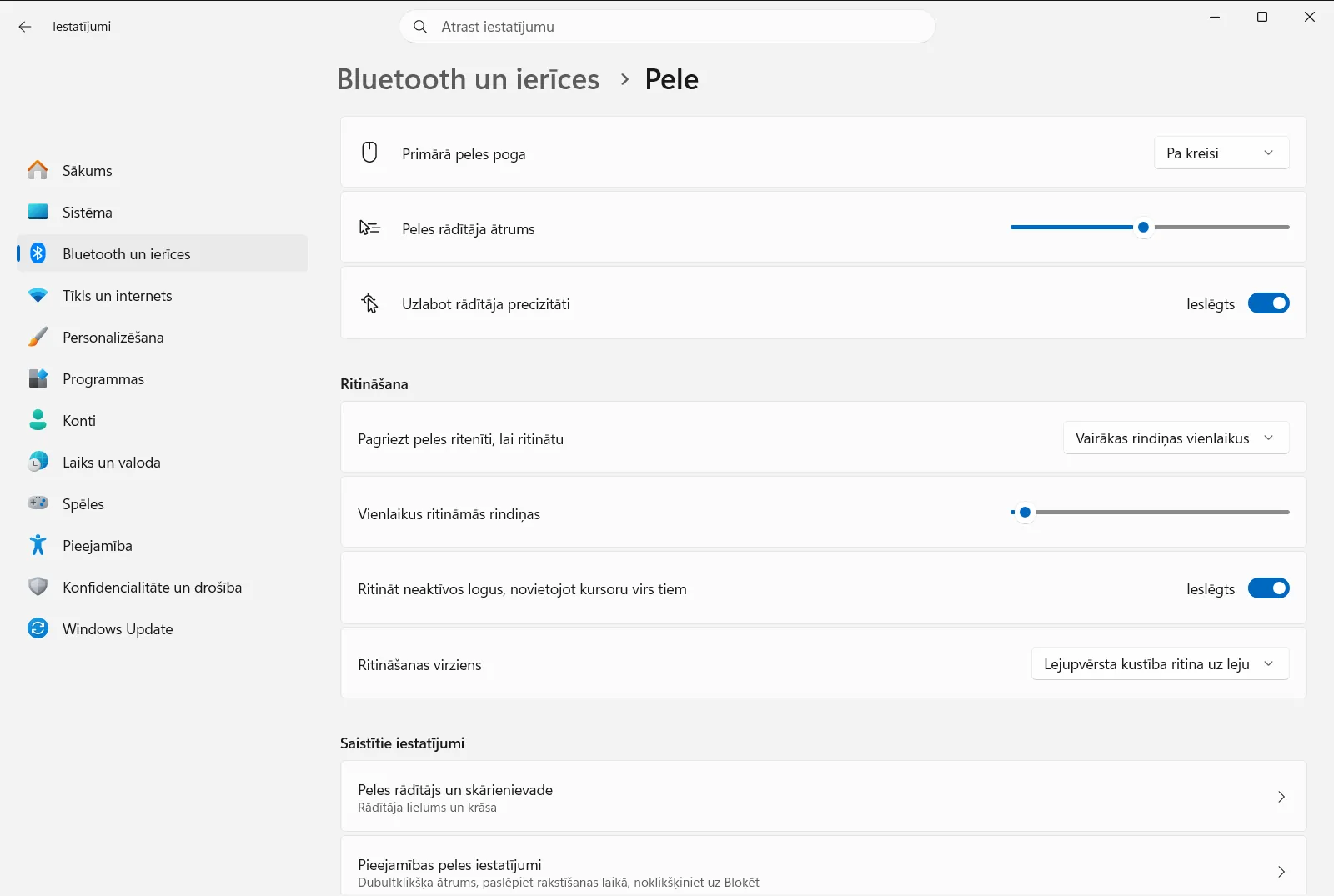The width and height of the screenshot is (1334, 896).
Task: Toggle Ritināt neaktīvos logus switch
Action: click(1268, 588)
